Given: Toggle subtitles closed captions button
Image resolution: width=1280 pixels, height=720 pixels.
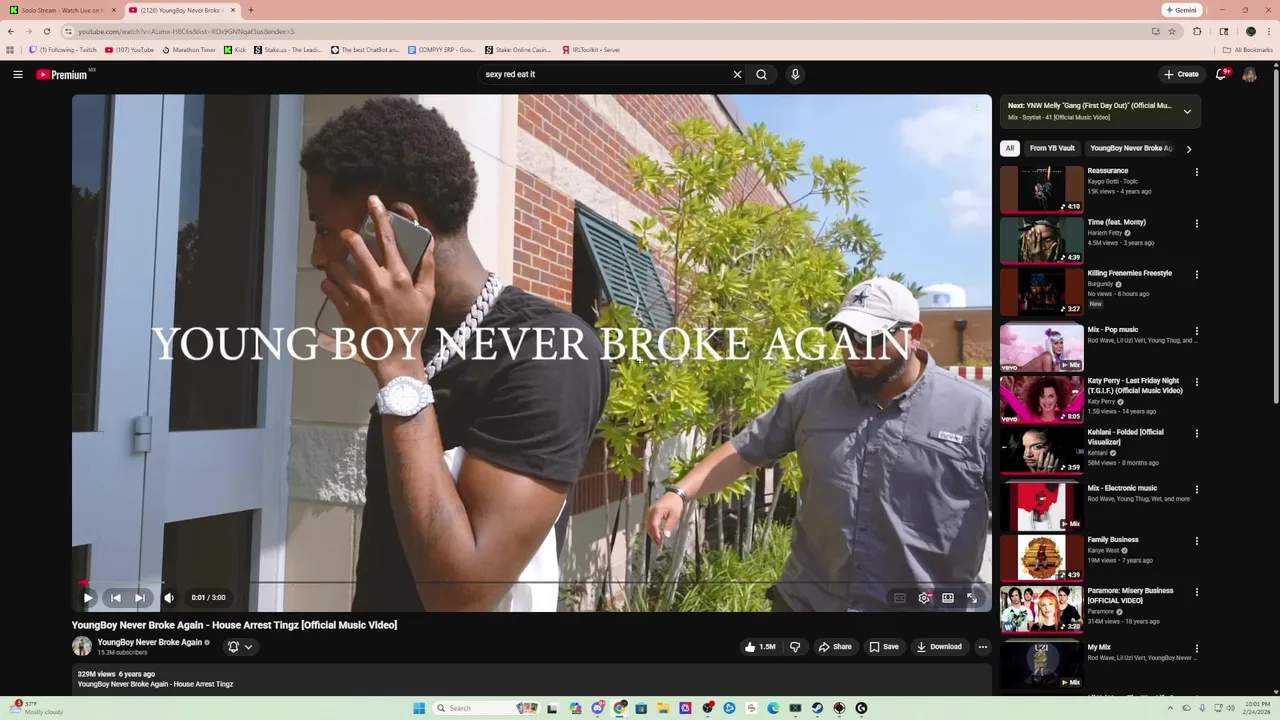Looking at the screenshot, I should (x=900, y=598).
